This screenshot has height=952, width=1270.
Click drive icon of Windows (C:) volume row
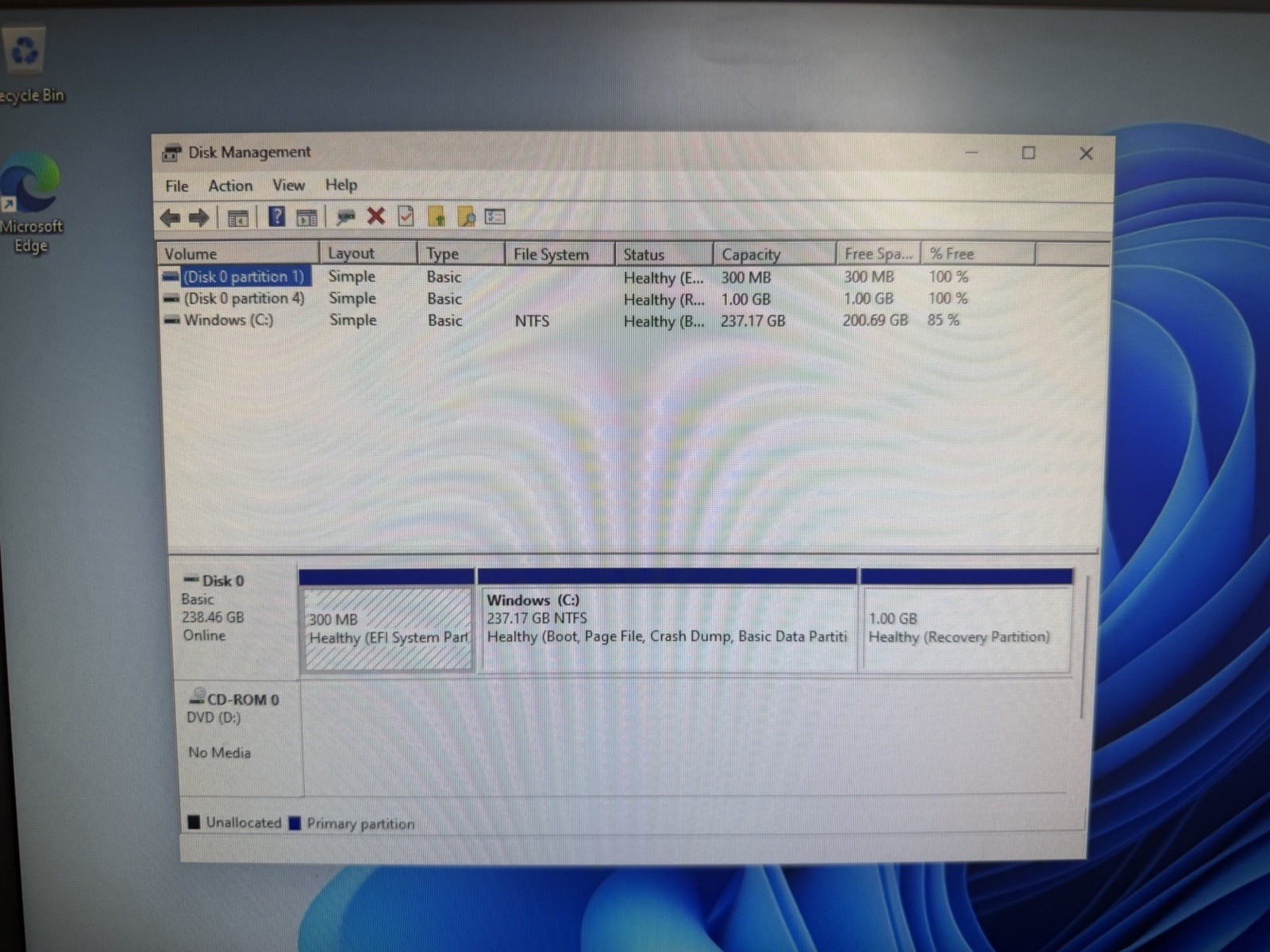[171, 321]
